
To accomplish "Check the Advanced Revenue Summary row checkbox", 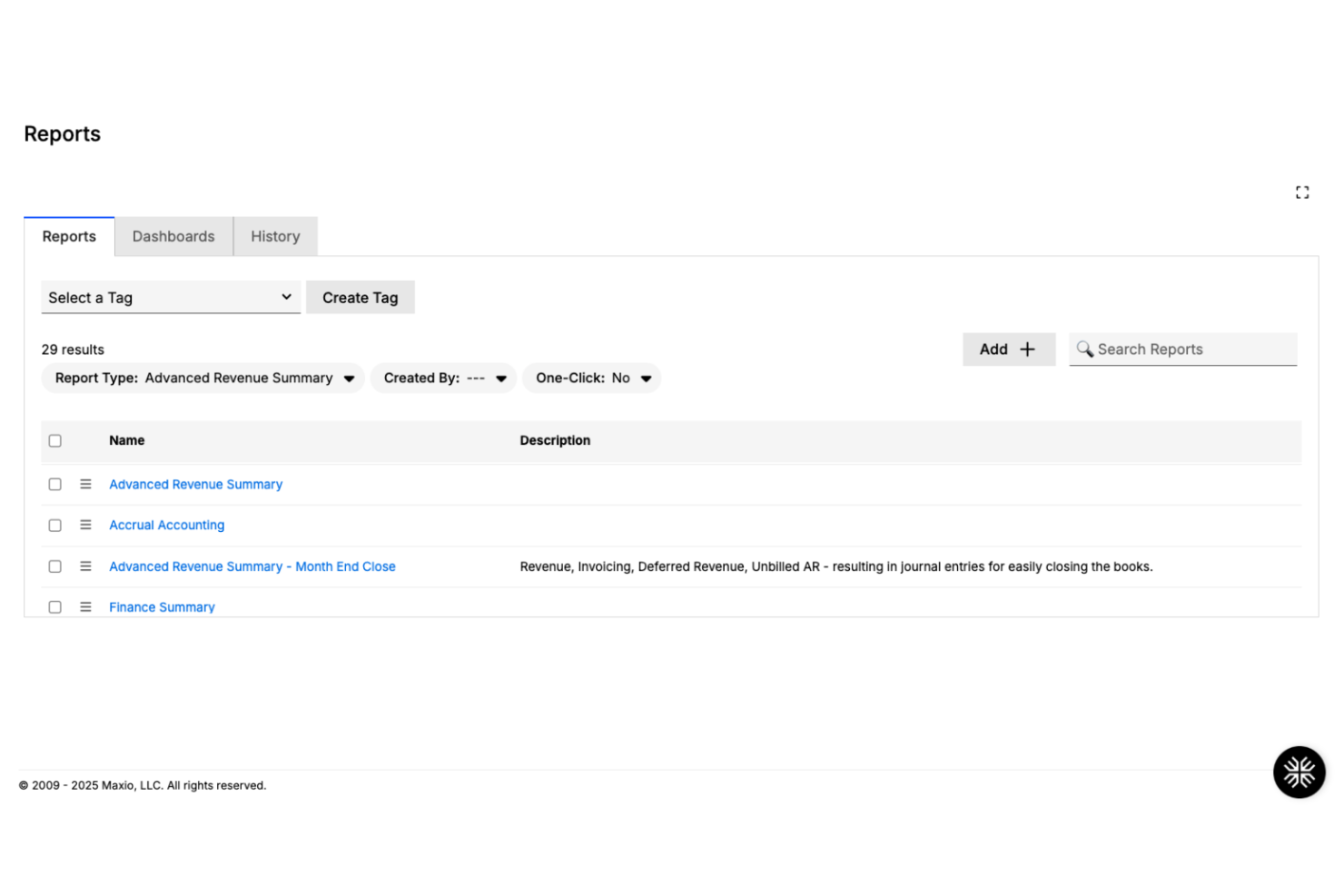I will click(54, 484).
